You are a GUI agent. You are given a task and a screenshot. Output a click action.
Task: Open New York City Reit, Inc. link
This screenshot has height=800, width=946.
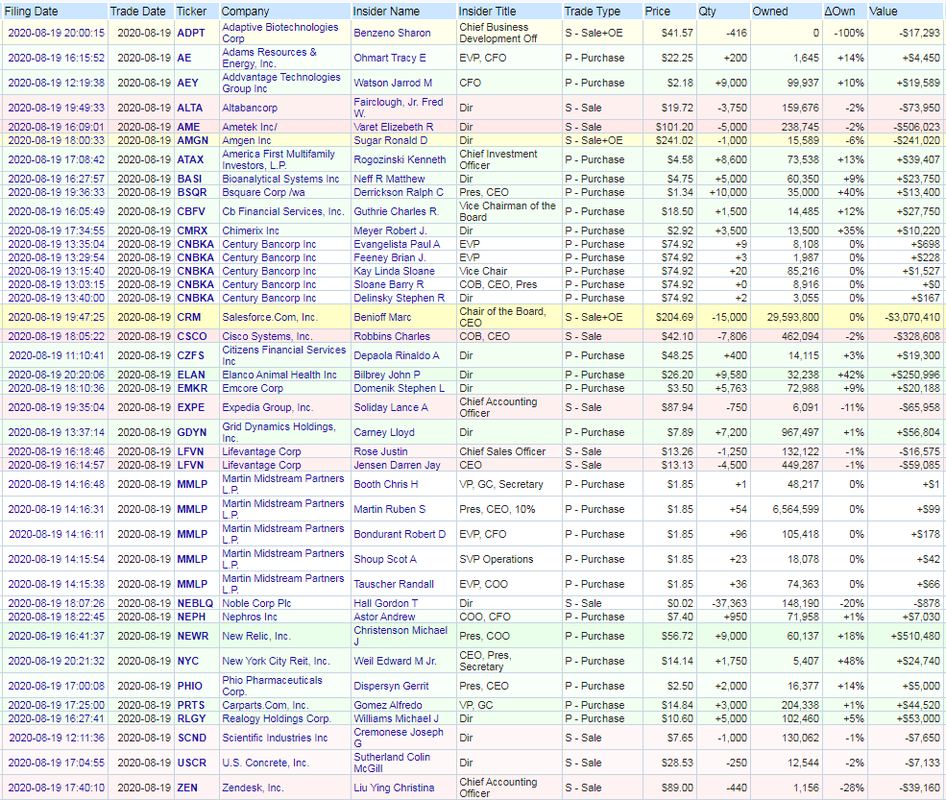[x=276, y=661]
